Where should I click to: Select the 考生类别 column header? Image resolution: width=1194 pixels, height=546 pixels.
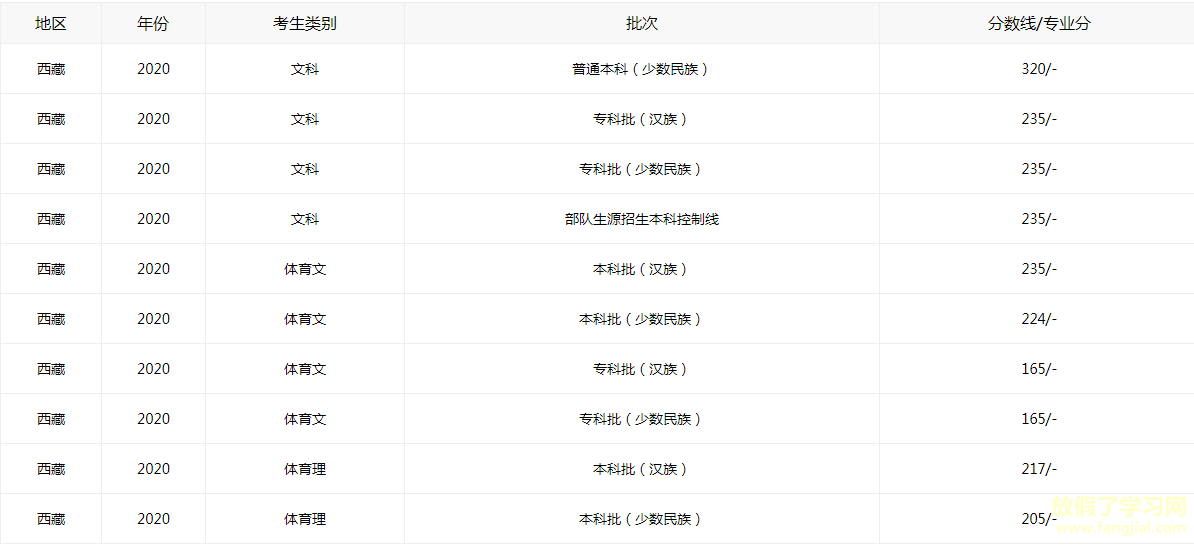click(x=305, y=23)
